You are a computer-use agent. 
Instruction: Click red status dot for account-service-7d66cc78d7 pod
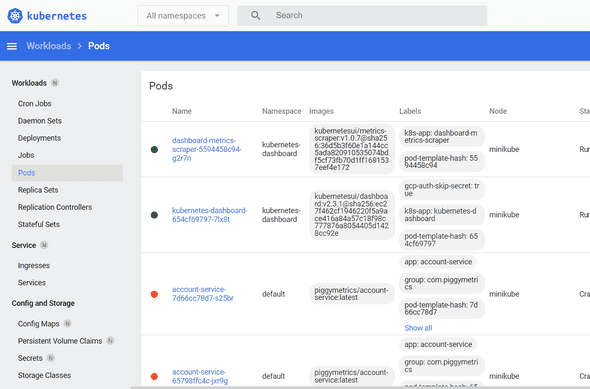tap(154, 294)
